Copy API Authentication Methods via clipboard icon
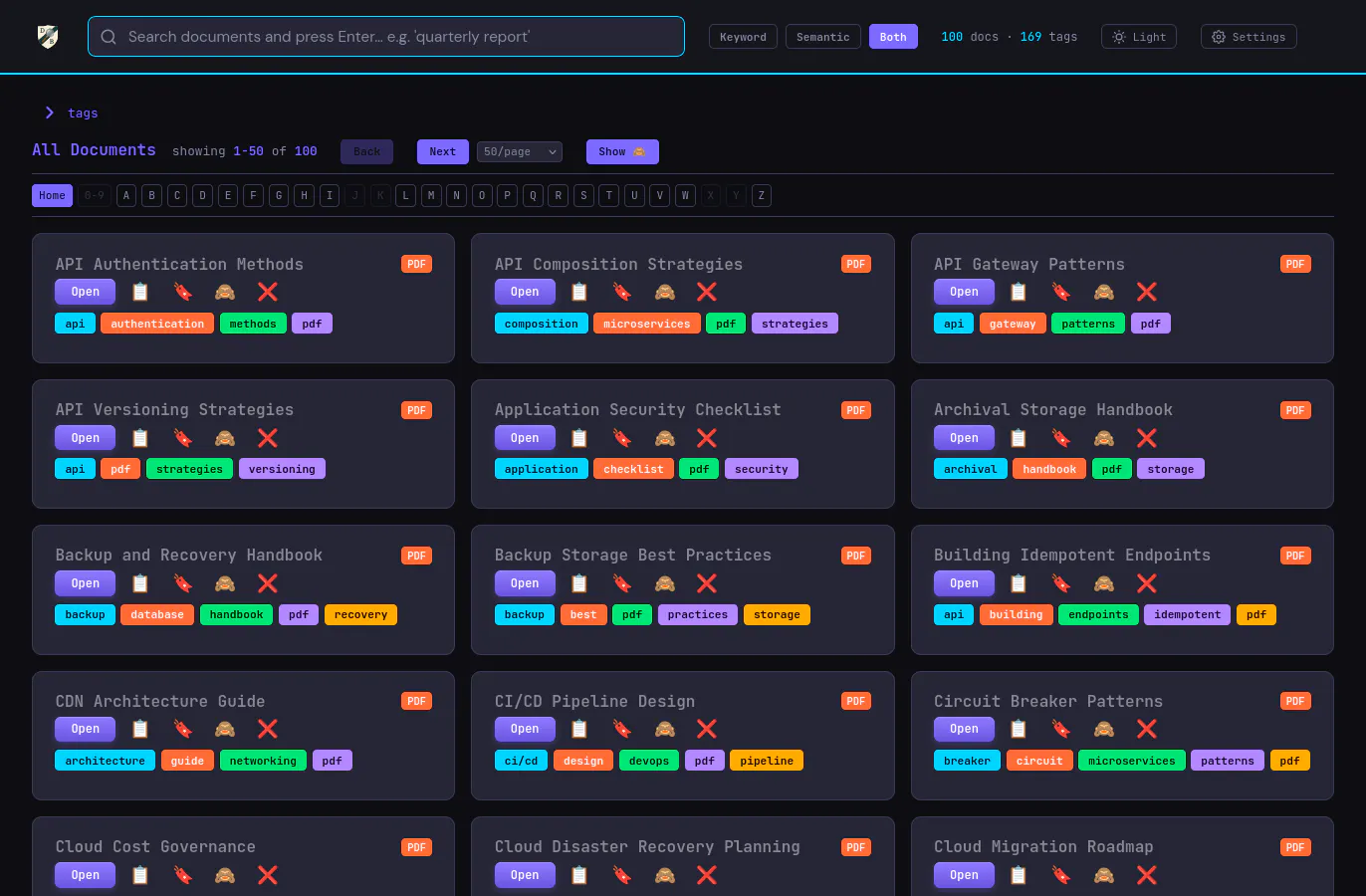This screenshot has height=896, width=1366. point(140,292)
